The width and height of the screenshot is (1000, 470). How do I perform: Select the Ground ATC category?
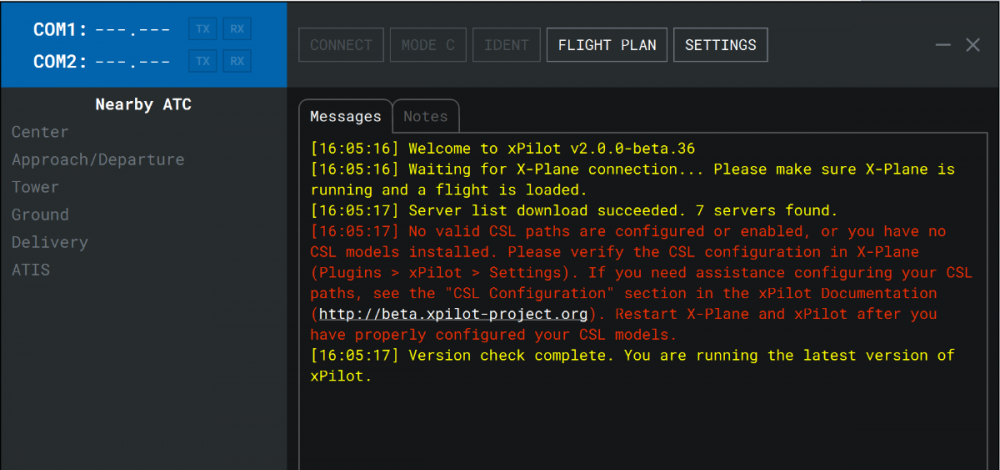(40, 215)
